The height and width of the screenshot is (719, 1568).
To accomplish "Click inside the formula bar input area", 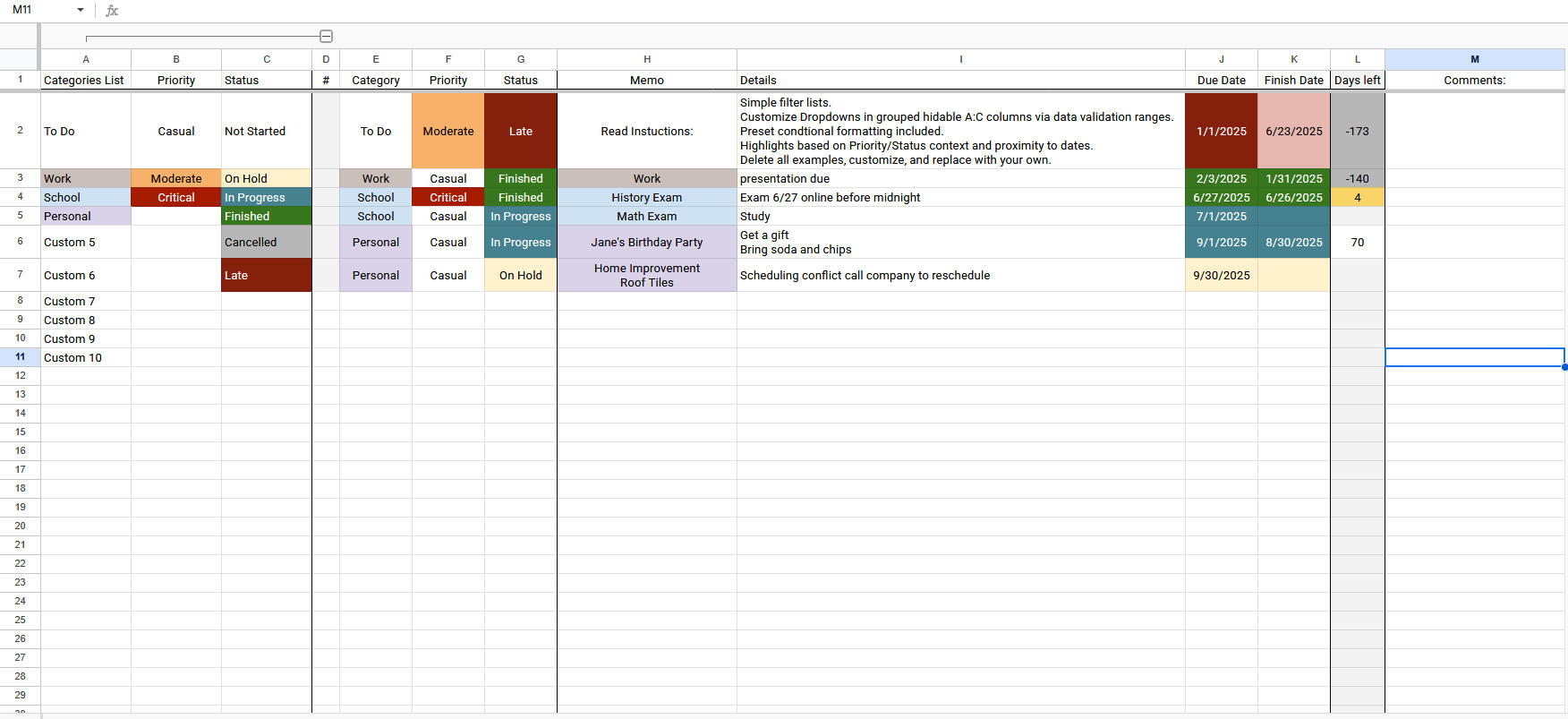I will pyautogui.click(x=805, y=11).
